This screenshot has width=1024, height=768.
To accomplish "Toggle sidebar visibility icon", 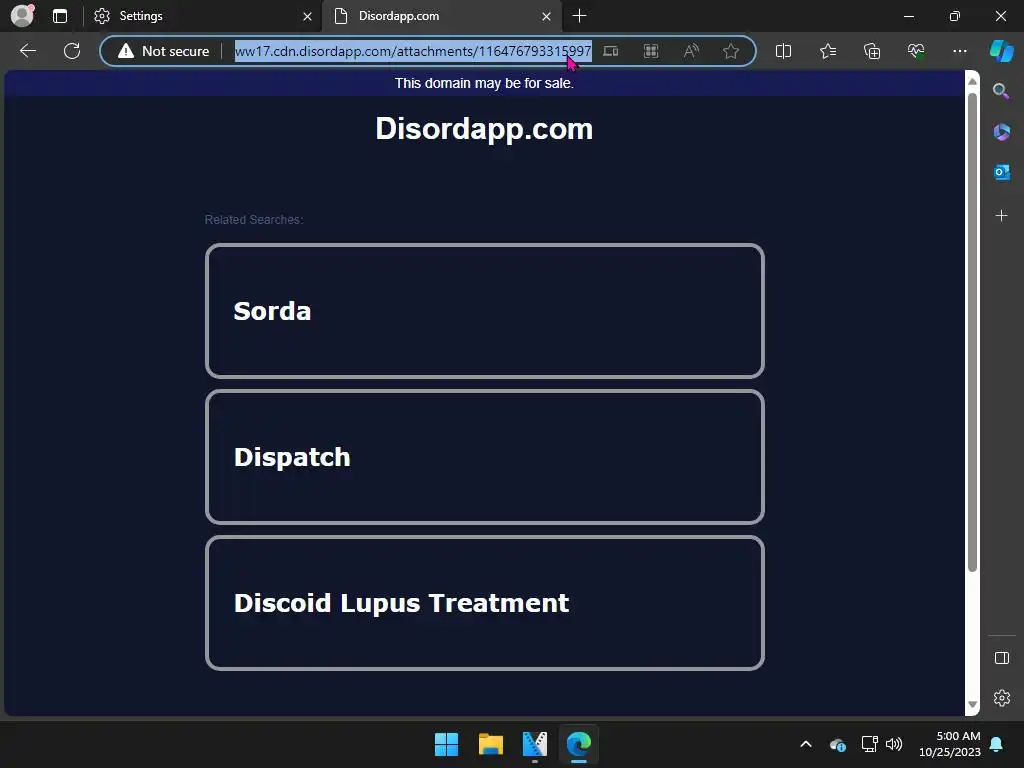I will [1001, 658].
